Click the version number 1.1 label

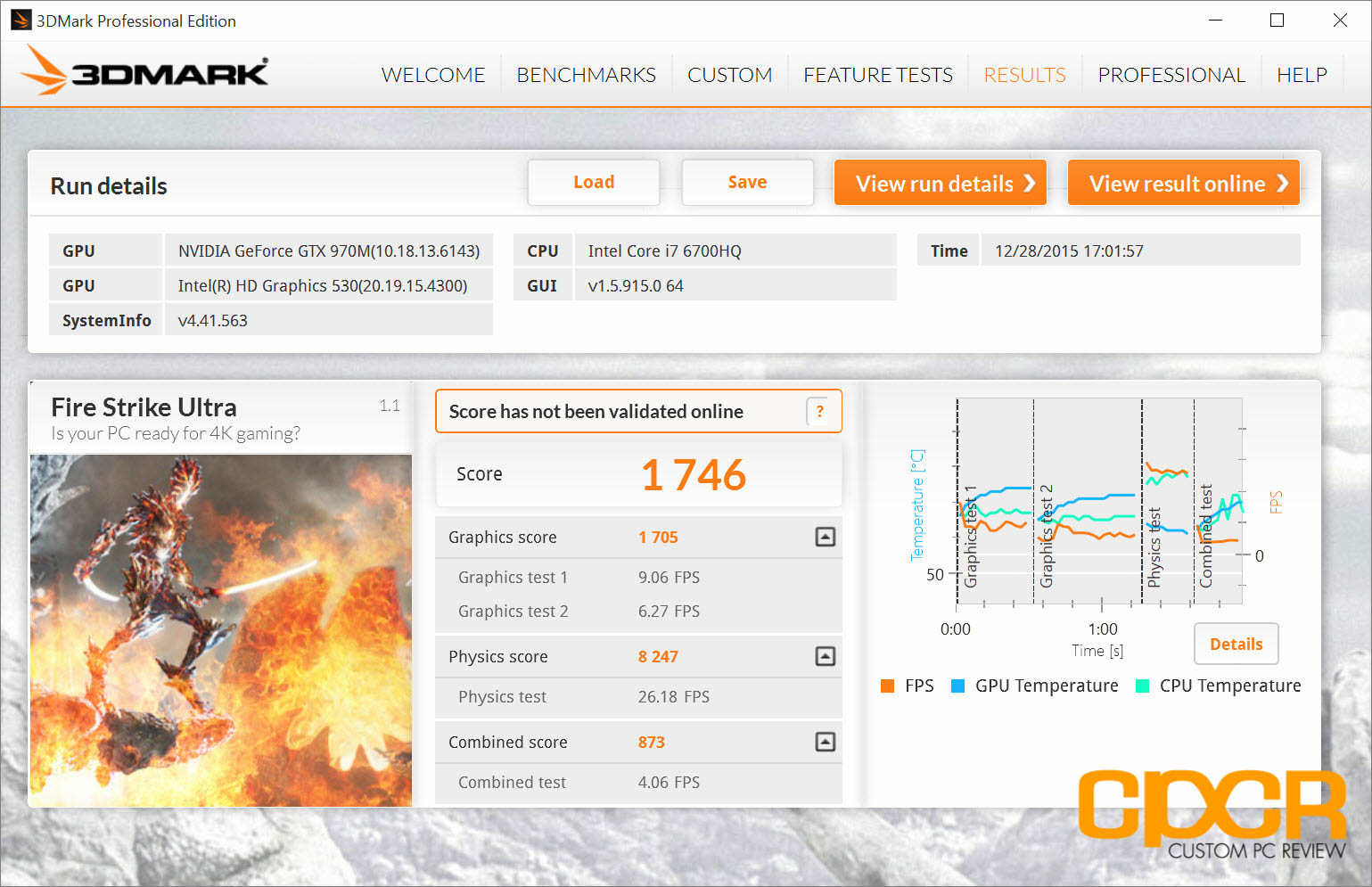tap(390, 406)
